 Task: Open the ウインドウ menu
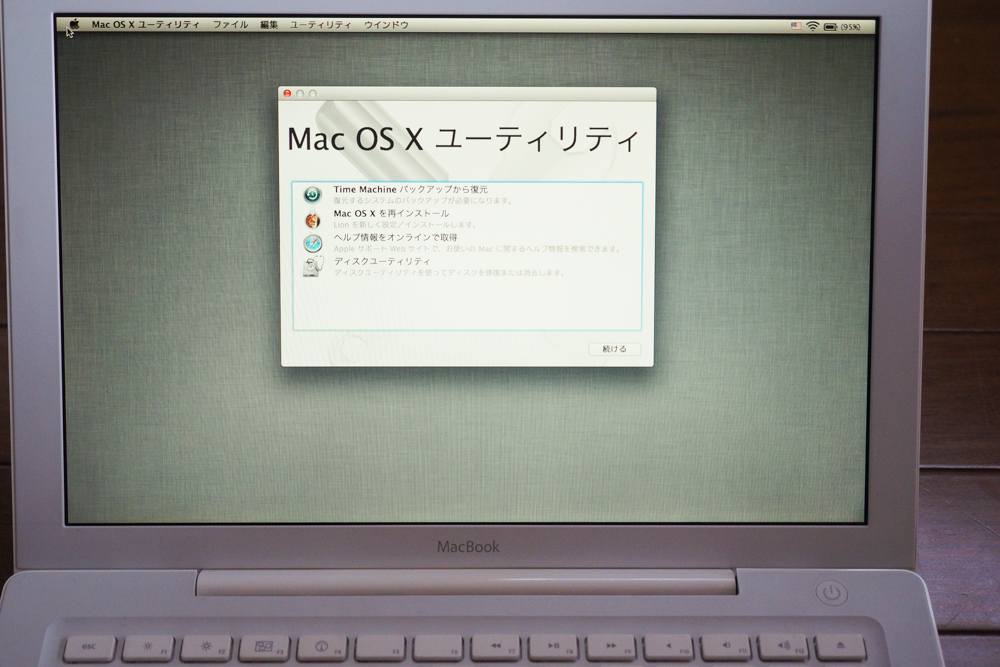coord(386,25)
